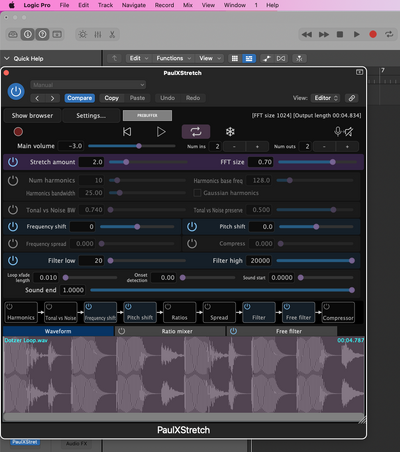Image resolution: width=400 pixels, height=452 pixels.
Task: Click the FFT size slider
Action: click(317, 162)
